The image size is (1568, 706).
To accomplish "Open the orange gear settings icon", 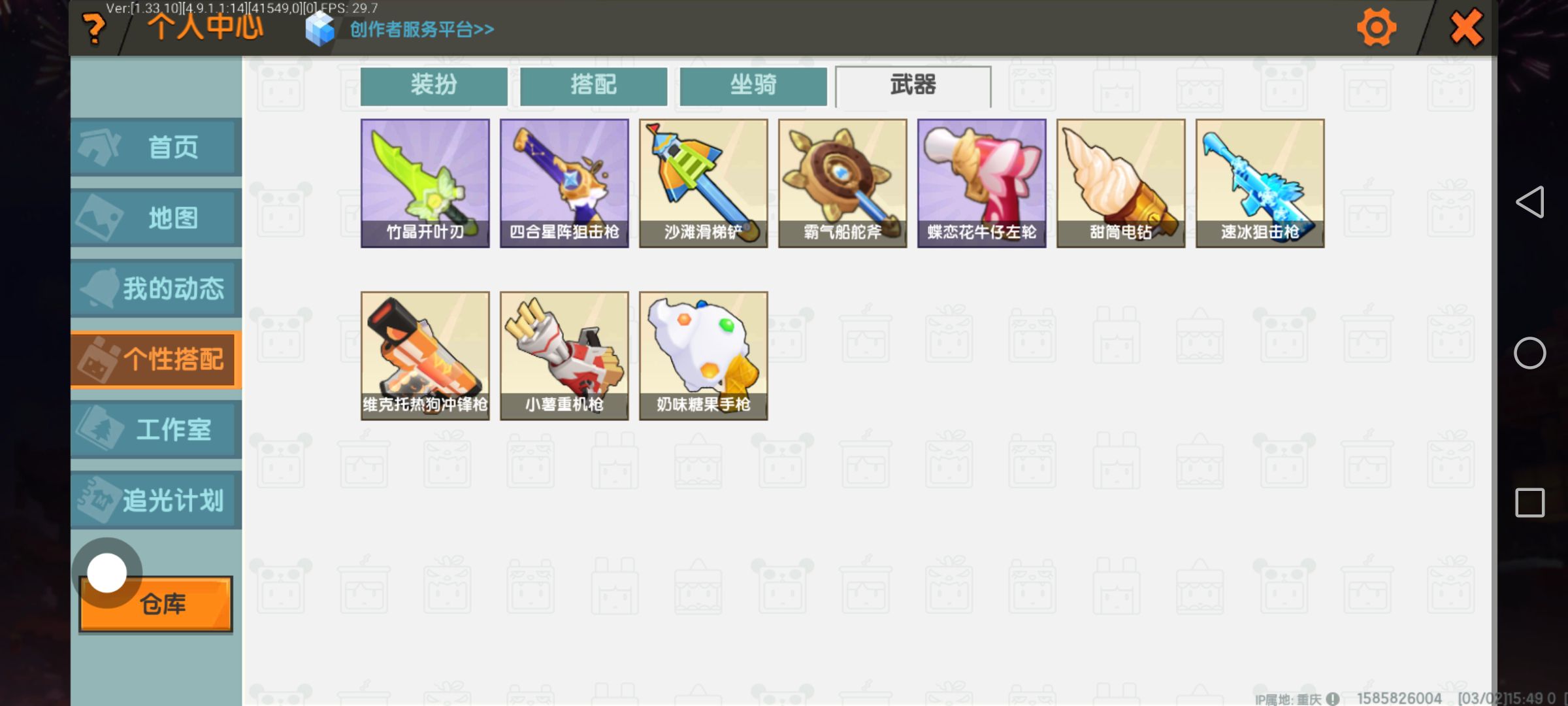I will [1377, 27].
